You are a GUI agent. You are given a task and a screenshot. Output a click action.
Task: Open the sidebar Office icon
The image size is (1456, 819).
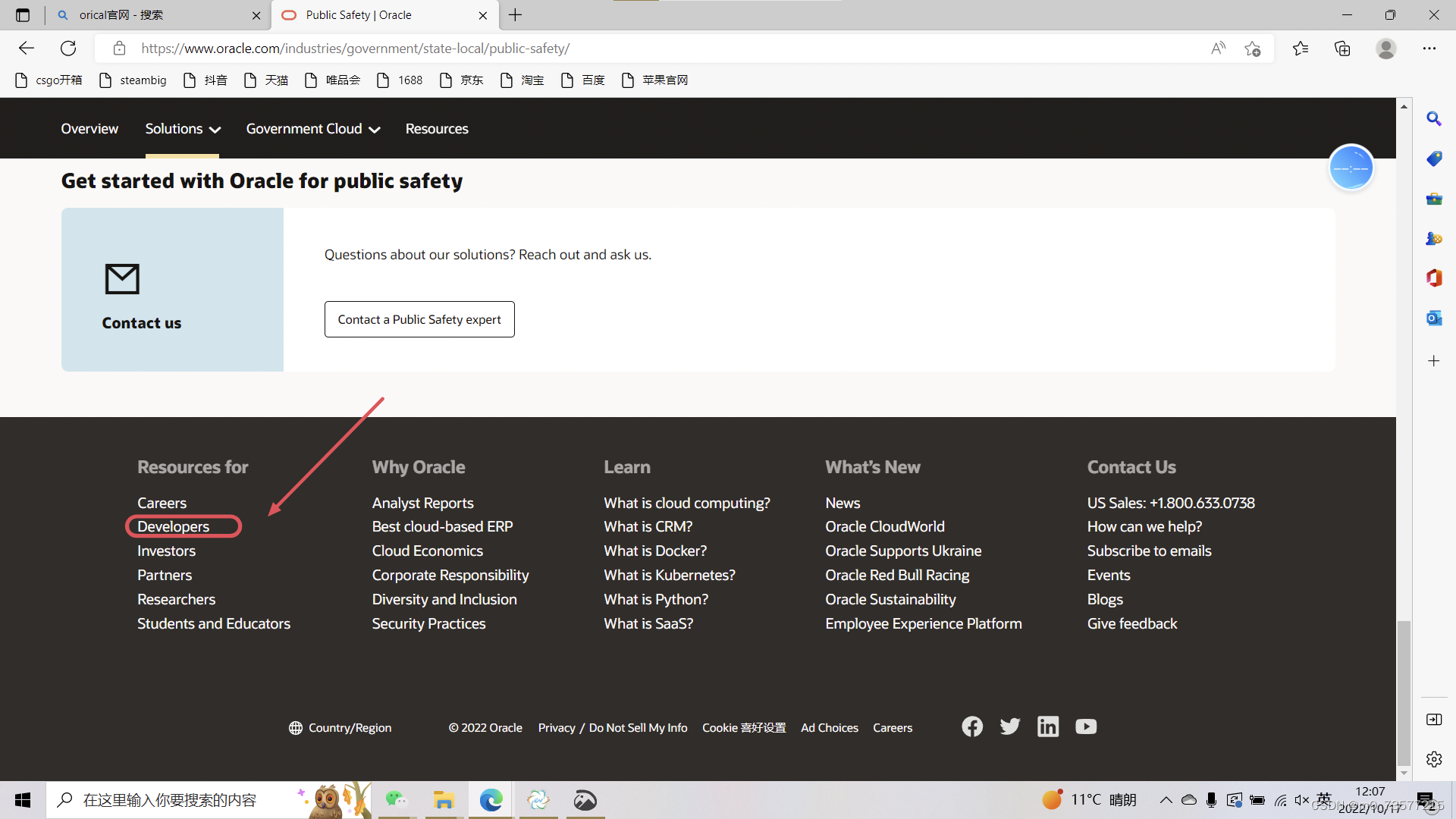[x=1433, y=278]
